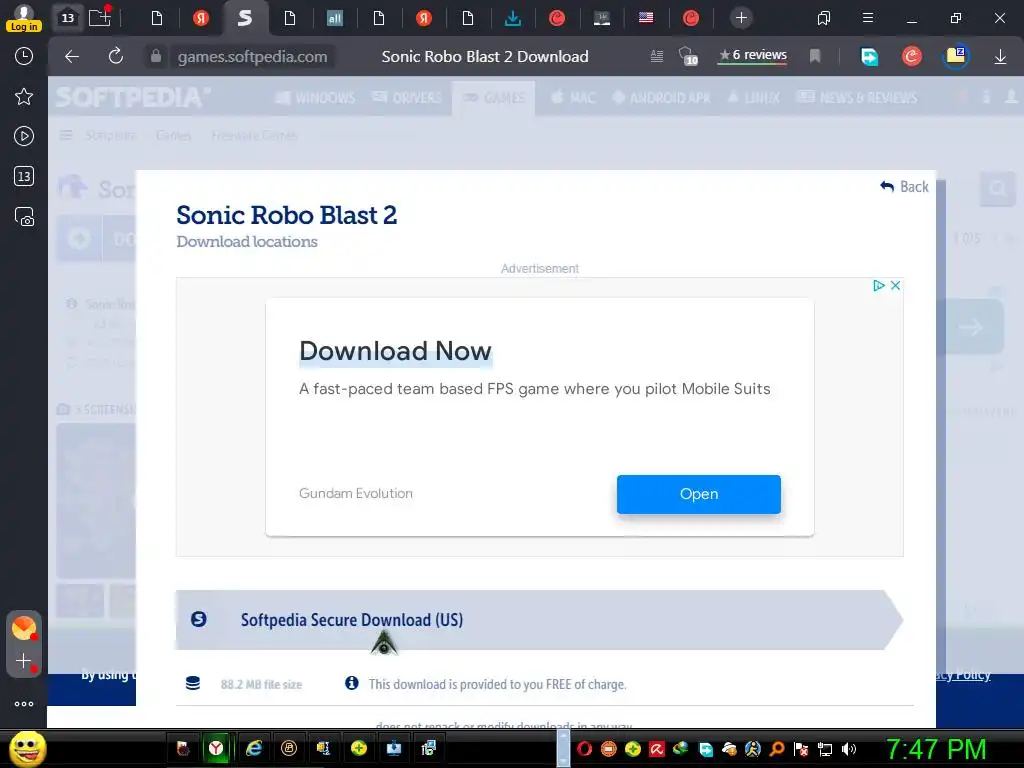1024x768 pixels.
Task: Click the padlock site security icon
Action: 155,56
